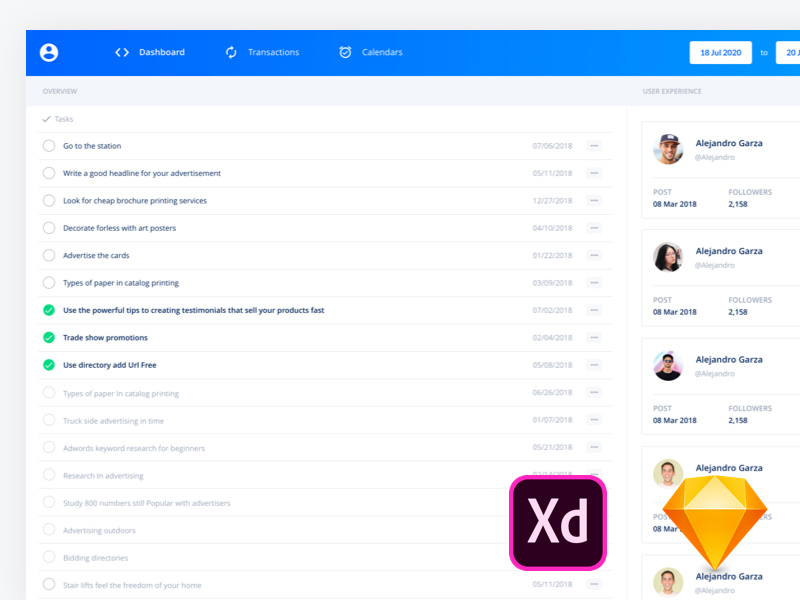Click the Adobe XD logo badge
Viewport: 800px width, 600px height.
(x=558, y=522)
